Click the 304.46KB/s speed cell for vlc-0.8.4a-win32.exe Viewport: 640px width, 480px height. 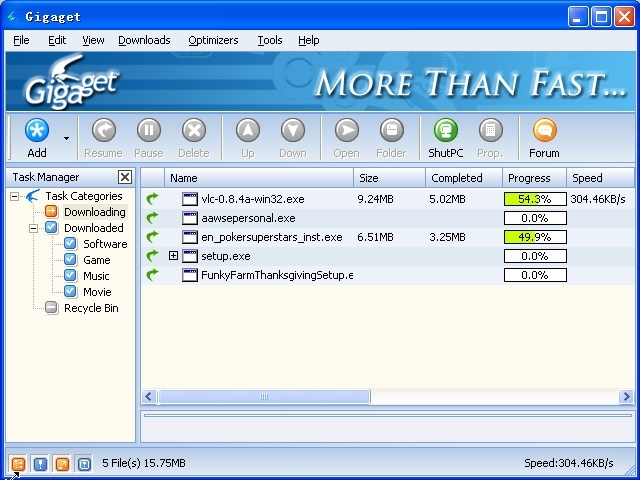598,199
